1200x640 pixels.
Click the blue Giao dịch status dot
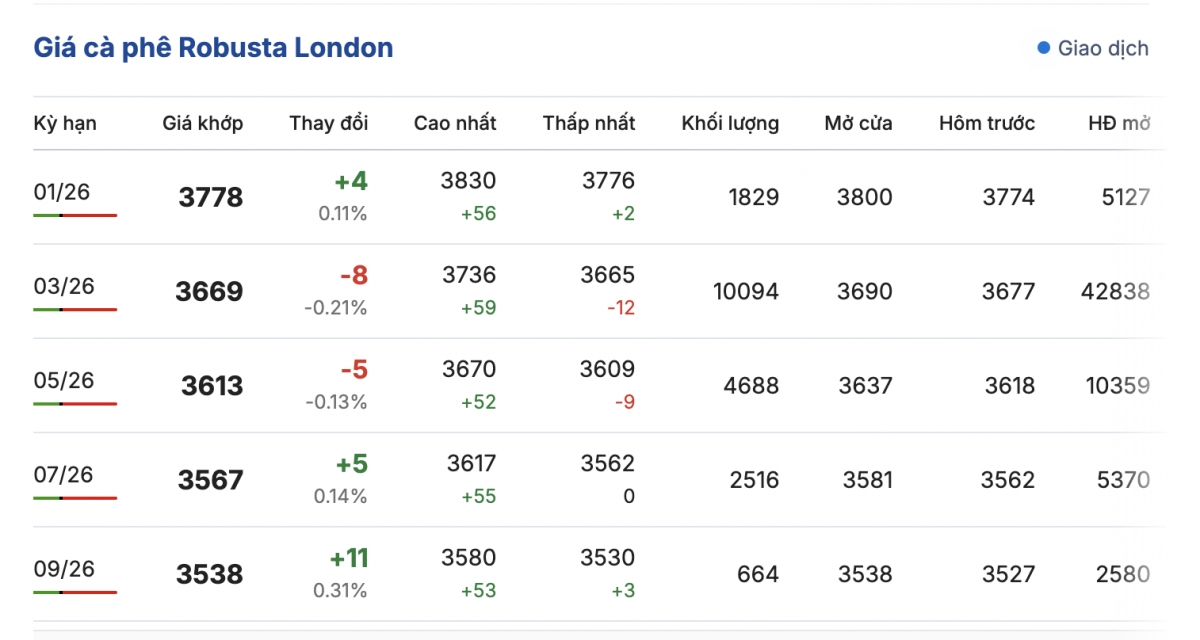coord(1044,48)
